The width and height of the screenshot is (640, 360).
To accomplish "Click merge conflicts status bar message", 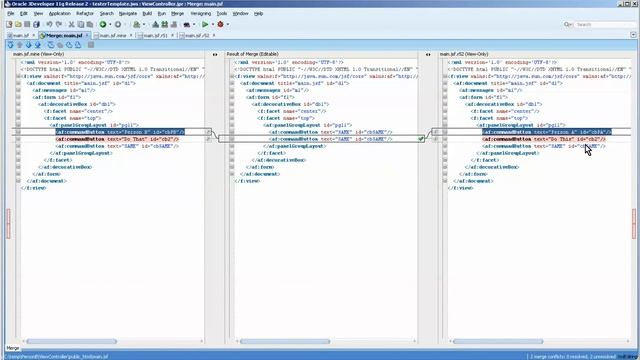I will [572, 357].
